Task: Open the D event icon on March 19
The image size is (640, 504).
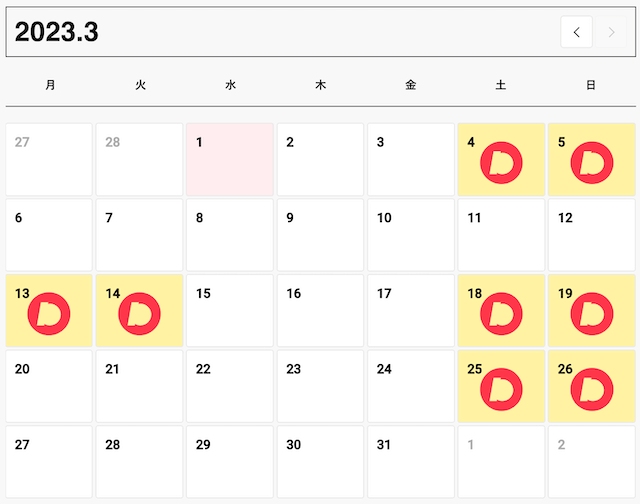Action: coord(592,314)
